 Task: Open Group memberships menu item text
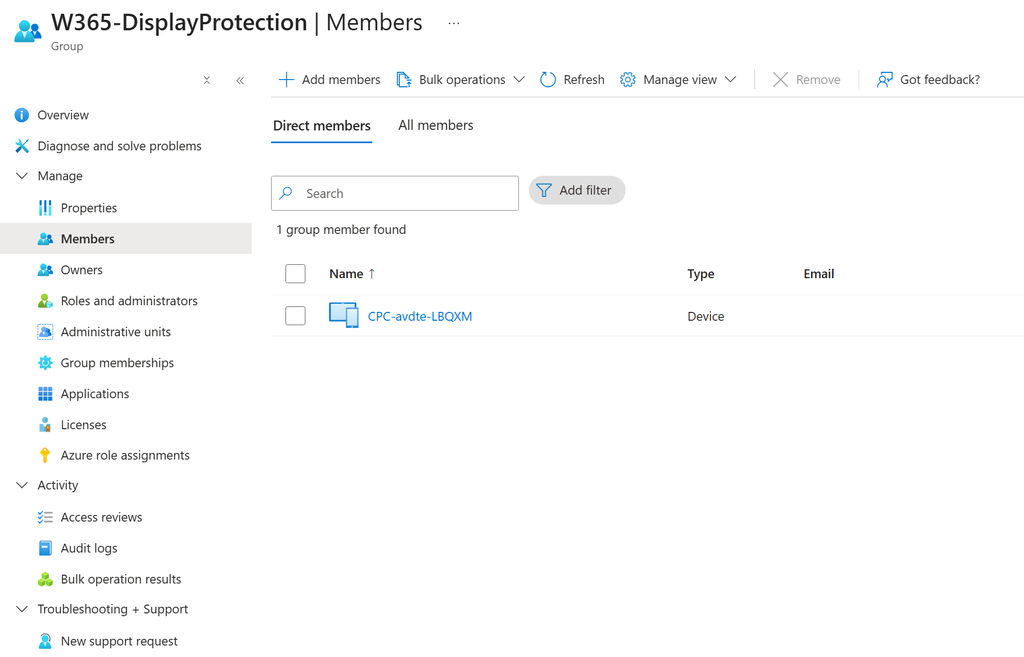point(118,362)
